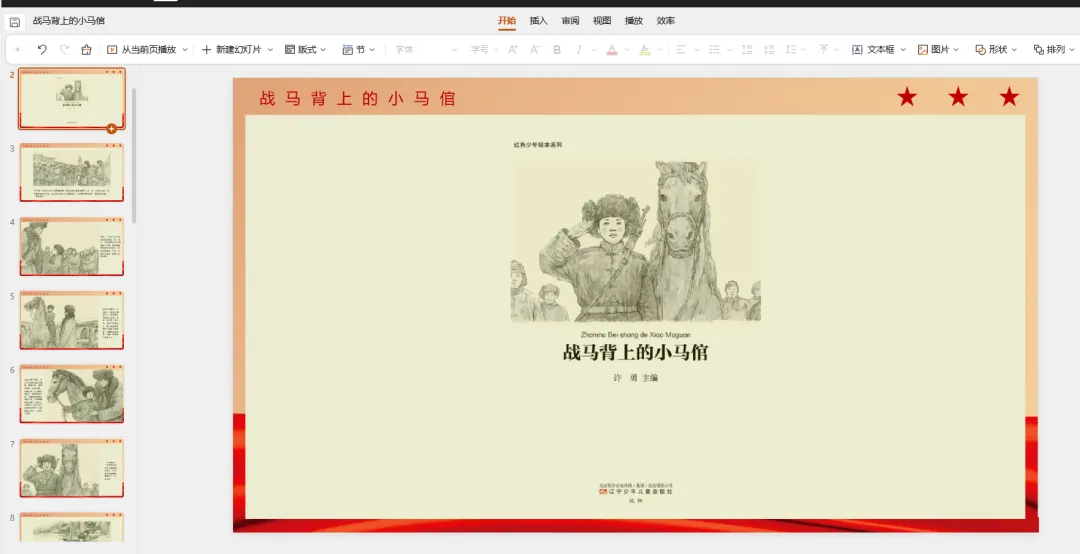Viewport: 1080px width, 554px height.
Task: Select slide 7 thumbnail
Action: point(72,467)
